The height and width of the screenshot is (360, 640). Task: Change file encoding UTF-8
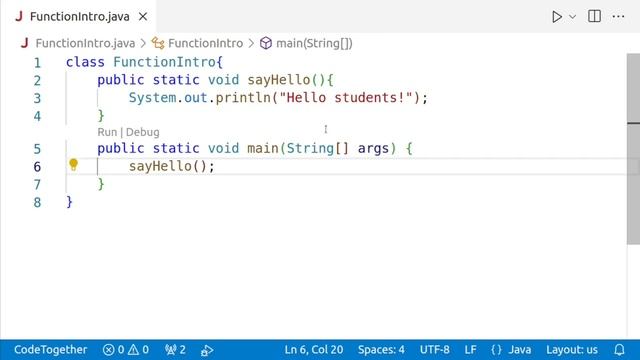435,350
